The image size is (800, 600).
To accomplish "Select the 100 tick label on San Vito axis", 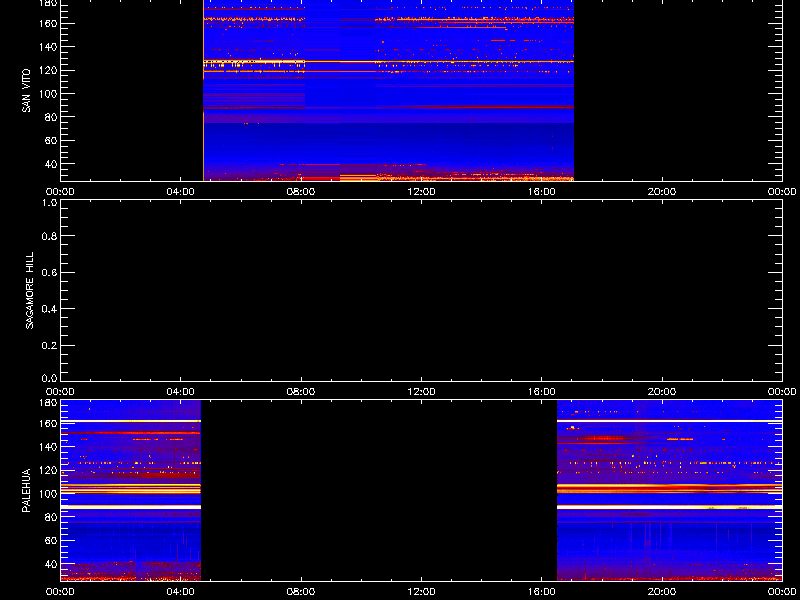I will point(48,94).
